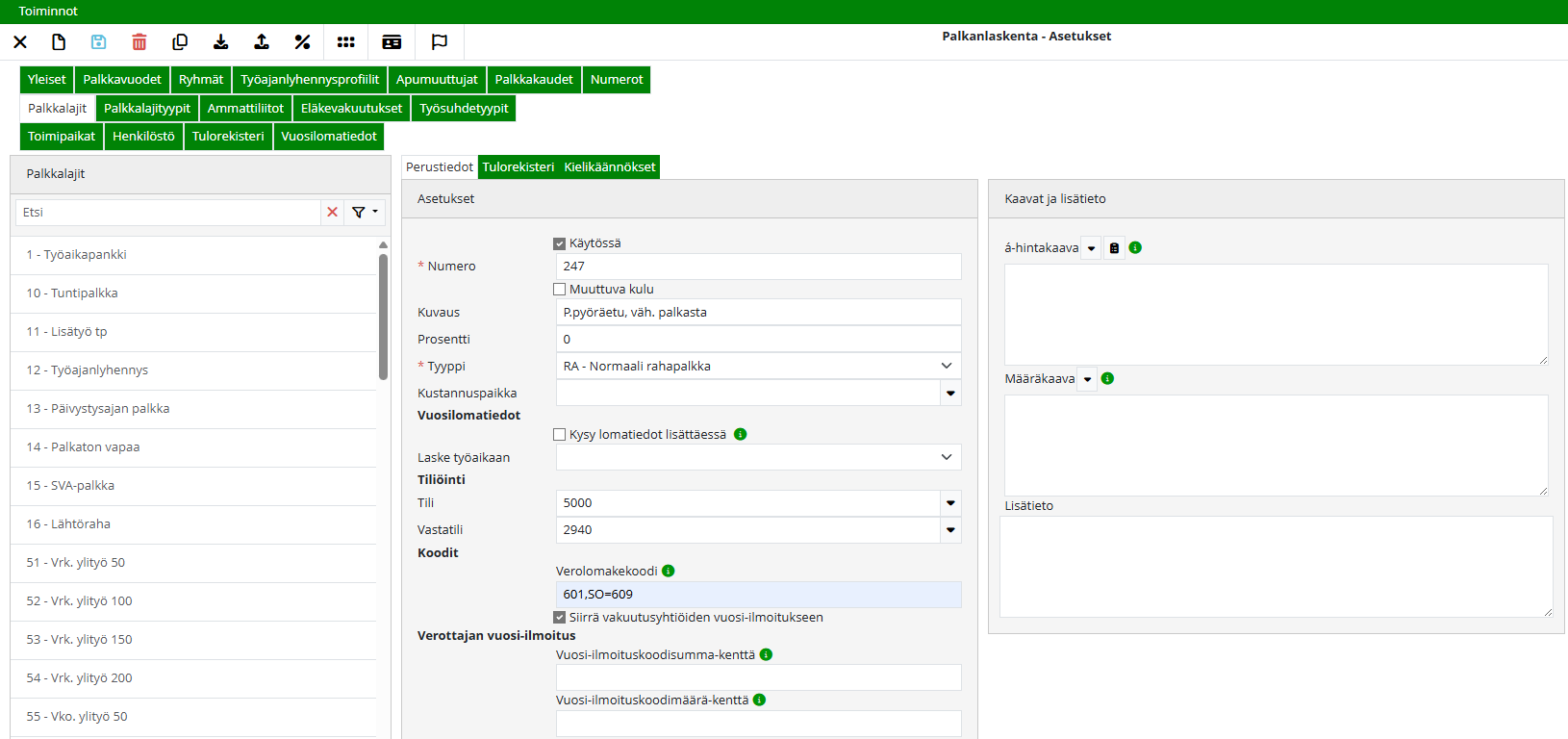This screenshot has width=1568, height=739.
Task: Click the clipboard icon beside á-hintakaava
Action: [1114, 248]
